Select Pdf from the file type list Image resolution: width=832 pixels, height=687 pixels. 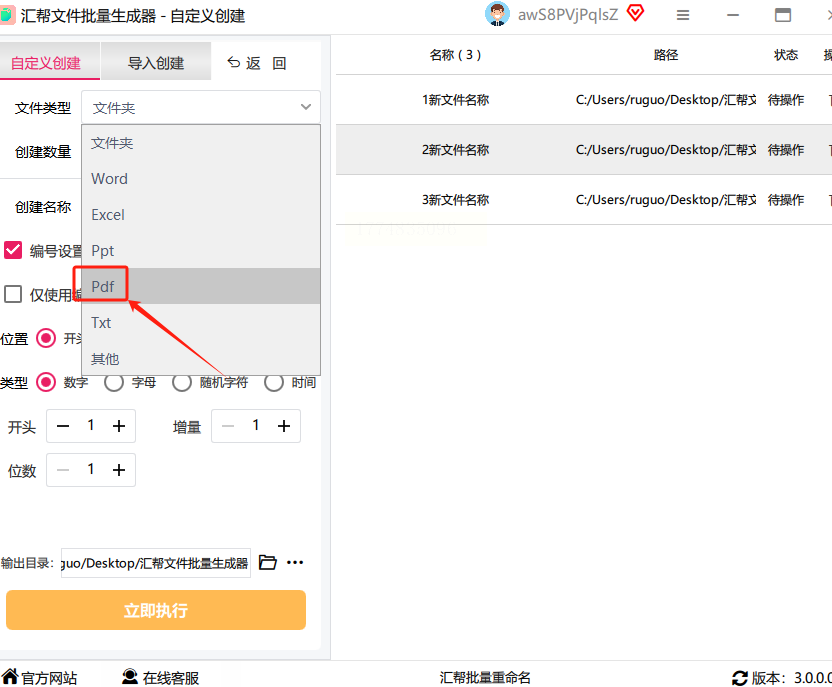point(201,286)
